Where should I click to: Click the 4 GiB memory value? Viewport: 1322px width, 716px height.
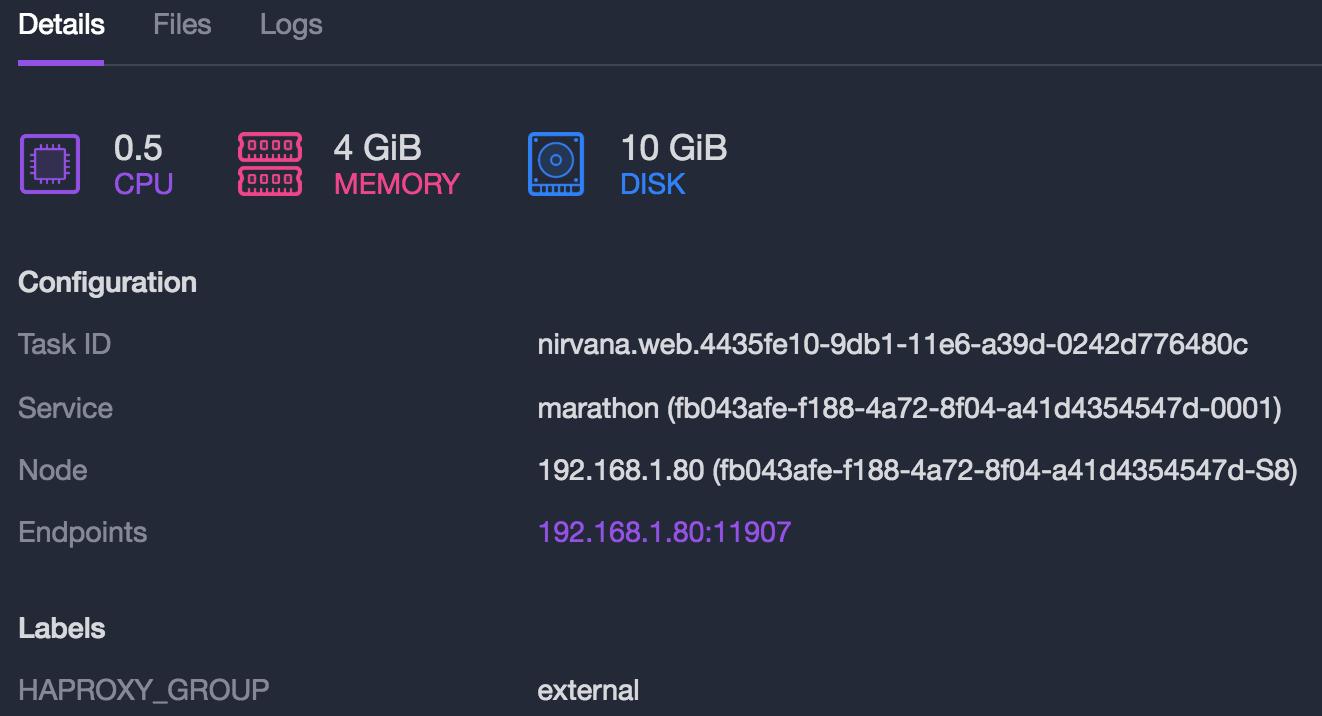377,148
